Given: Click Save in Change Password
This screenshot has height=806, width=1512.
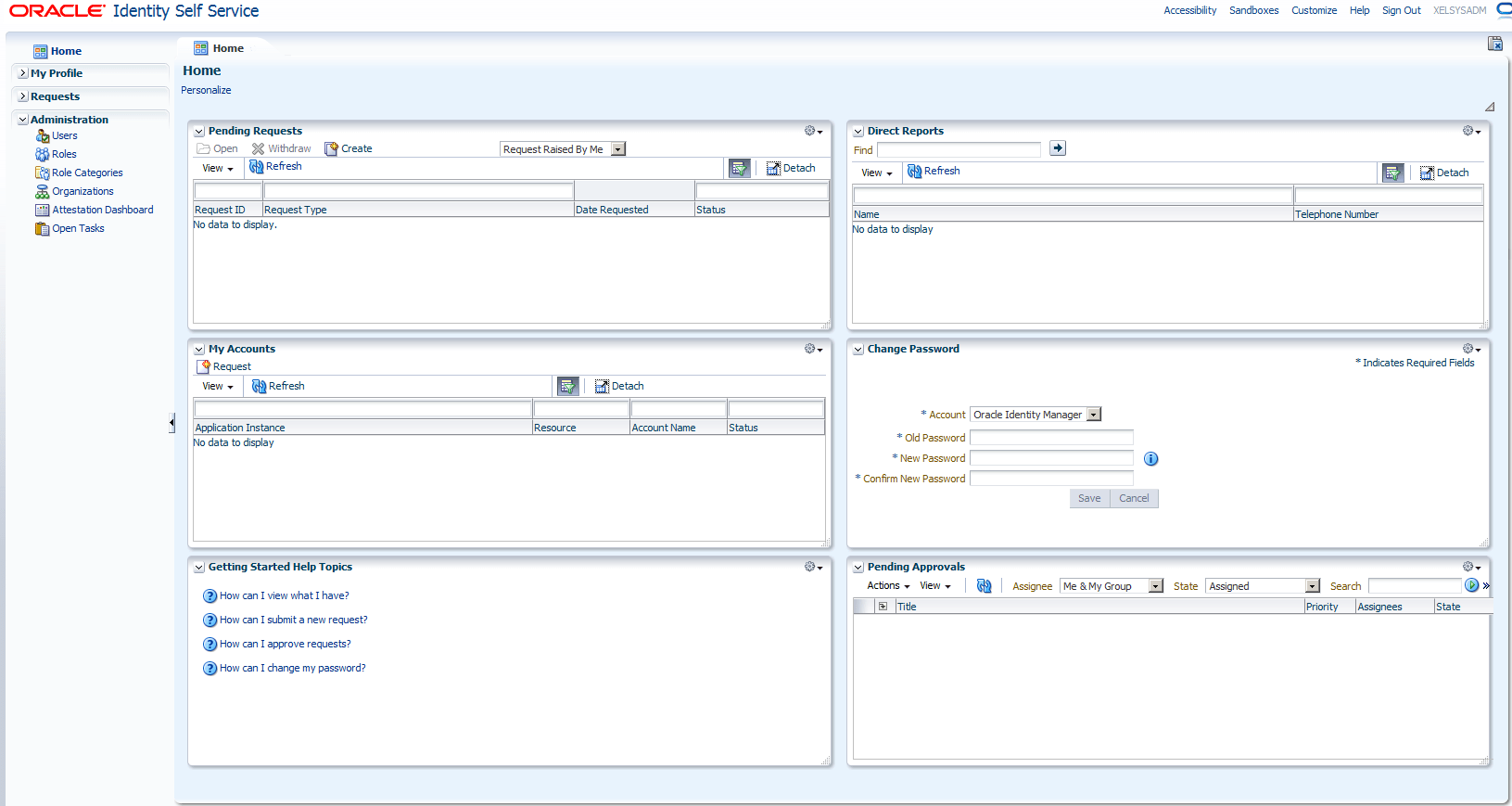Looking at the screenshot, I should click(x=1089, y=499).
